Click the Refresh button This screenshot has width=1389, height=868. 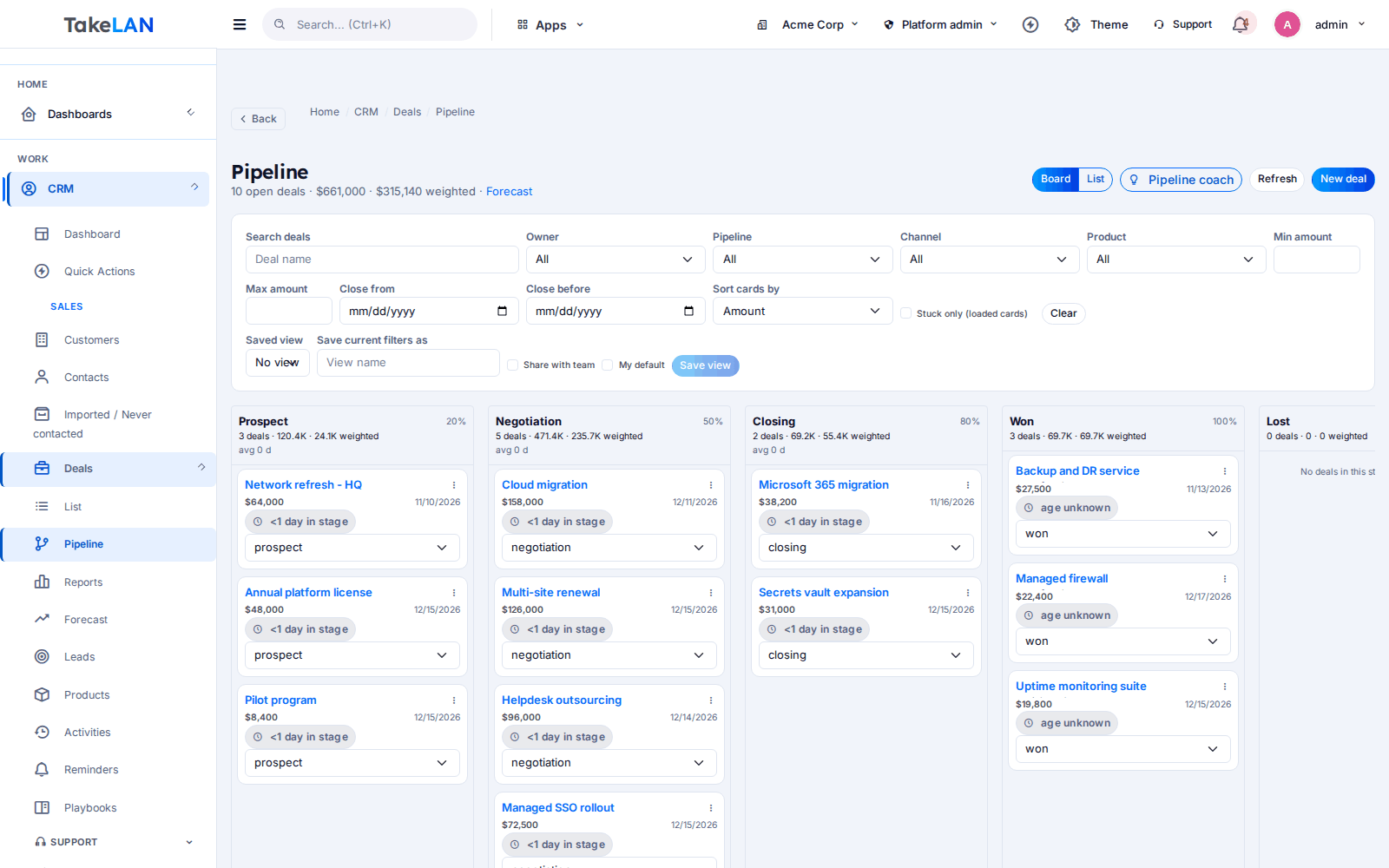click(x=1277, y=180)
